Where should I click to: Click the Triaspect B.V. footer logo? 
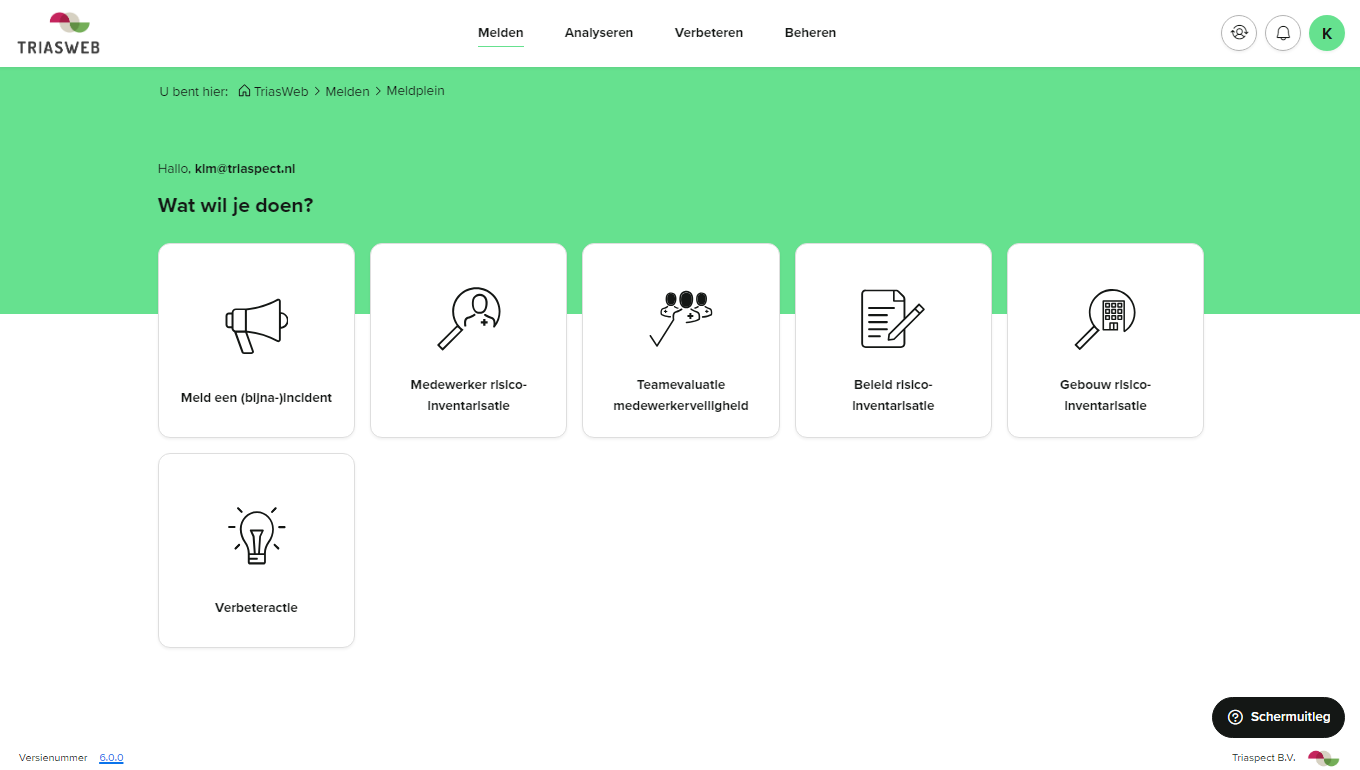(1323, 758)
